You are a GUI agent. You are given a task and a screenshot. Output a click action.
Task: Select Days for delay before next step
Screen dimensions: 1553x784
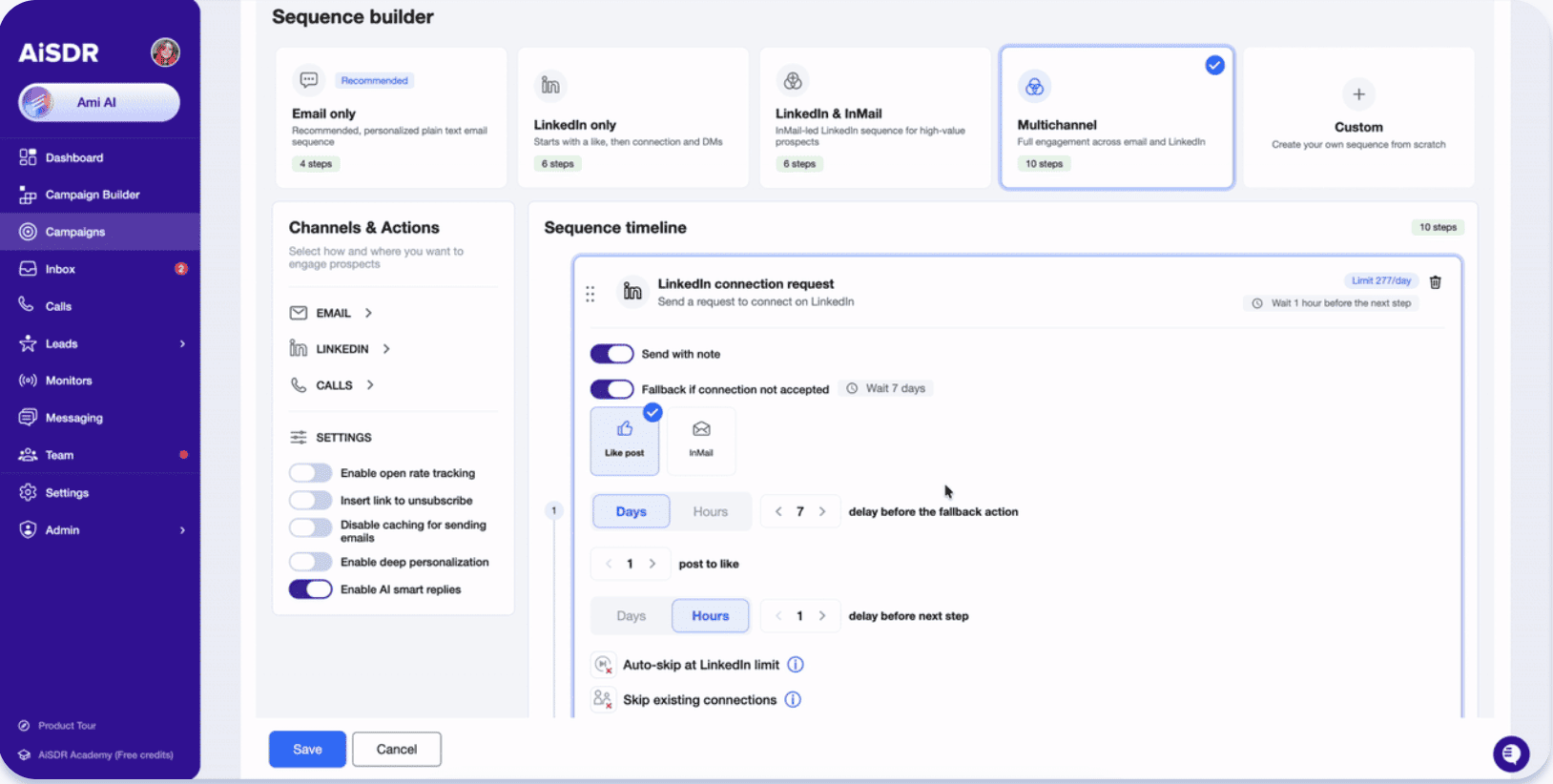(631, 616)
